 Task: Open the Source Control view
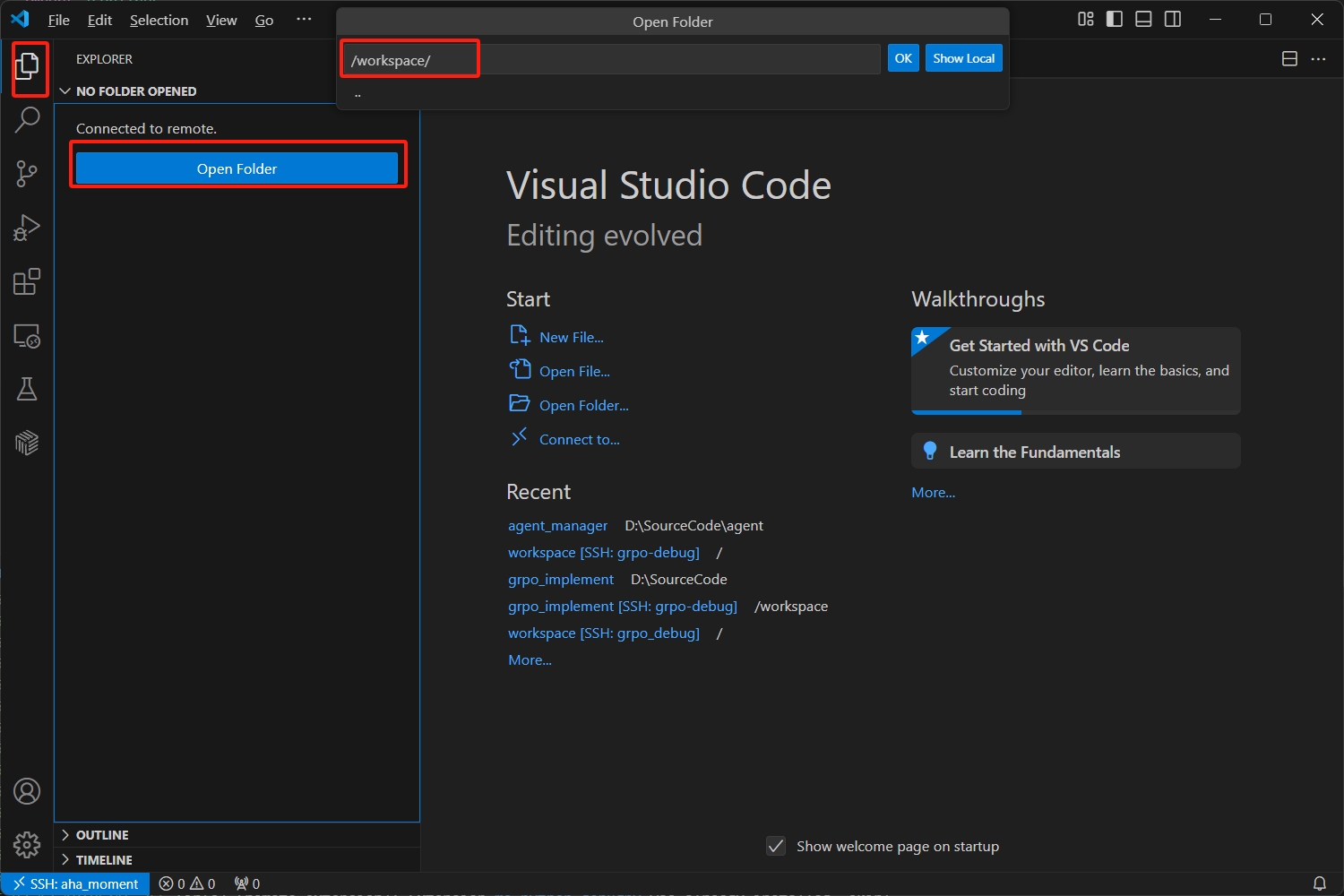tap(27, 174)
